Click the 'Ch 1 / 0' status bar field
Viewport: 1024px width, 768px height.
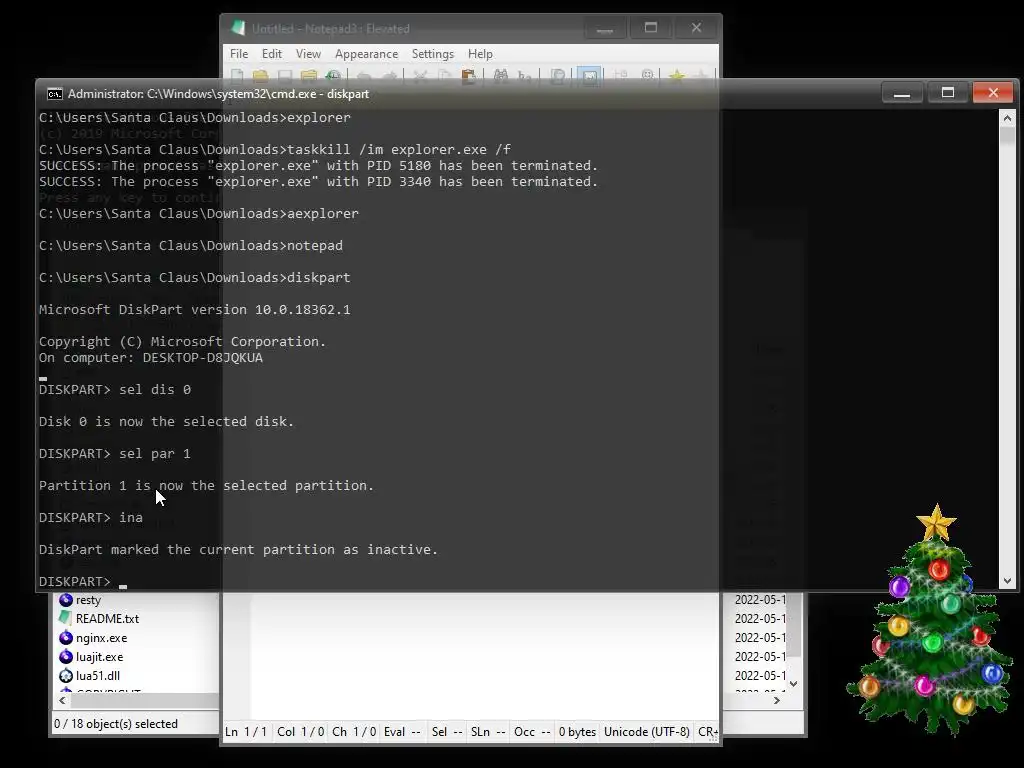click(x=354, y=732)
